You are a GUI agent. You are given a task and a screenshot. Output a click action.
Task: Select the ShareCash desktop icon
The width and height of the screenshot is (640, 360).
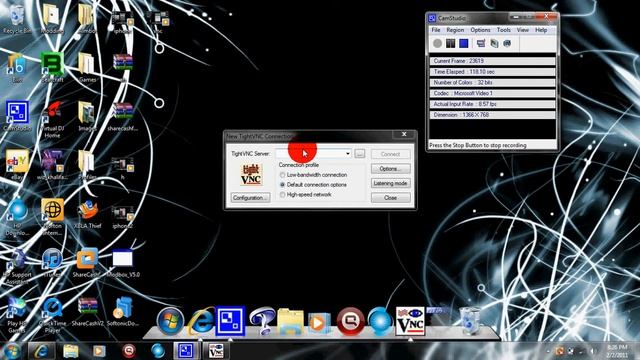click(87, 262)
